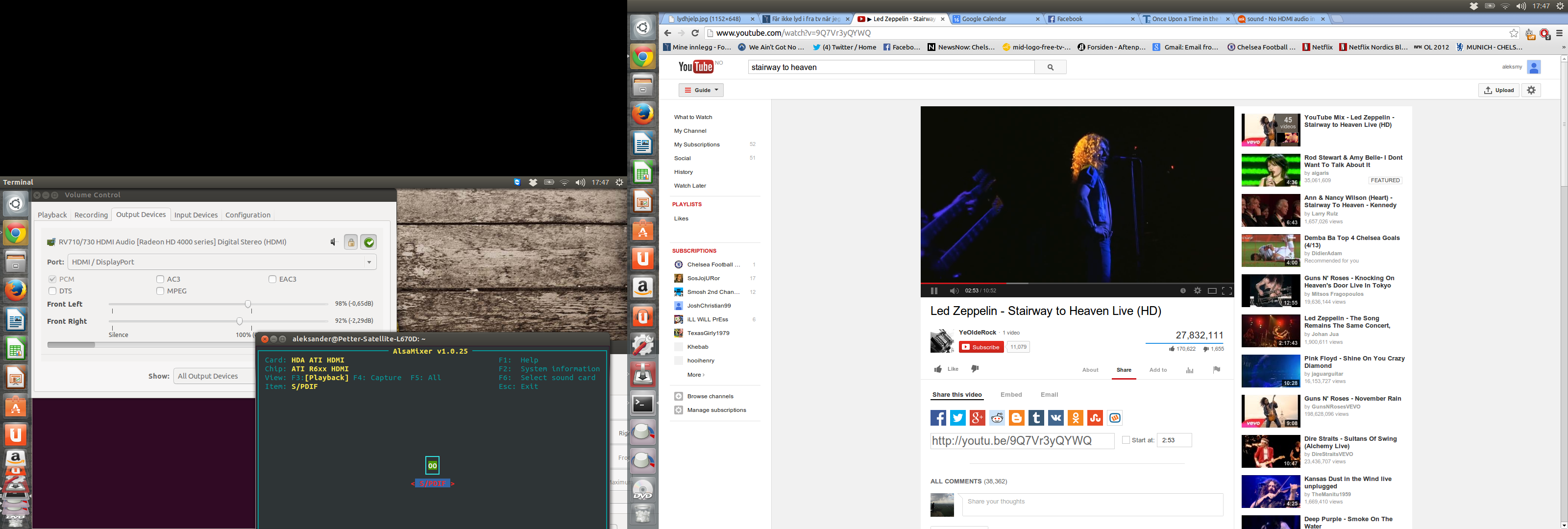Open 'My Subscriptions' in the guide

pos(696,144)
